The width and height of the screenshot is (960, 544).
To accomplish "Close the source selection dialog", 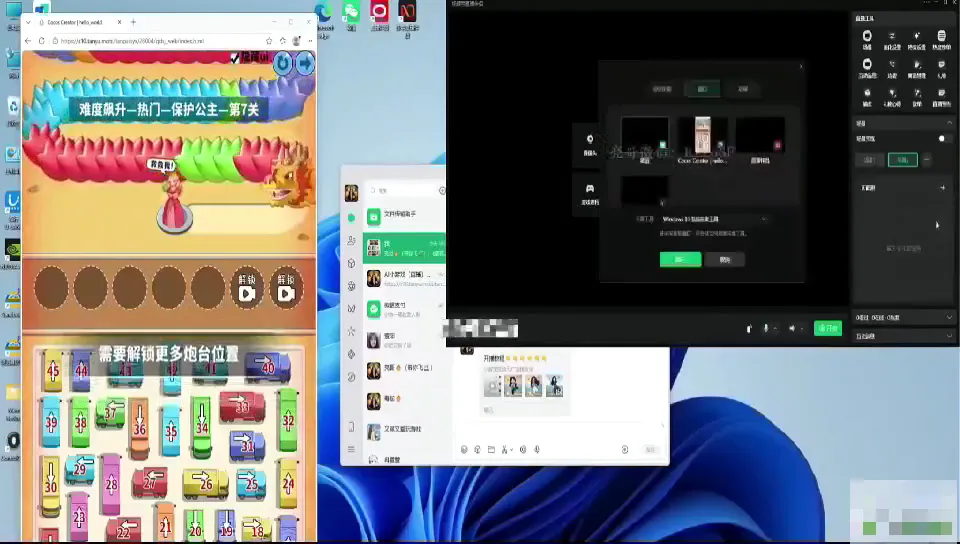I will pyautogui.click(x=801, y=67).
